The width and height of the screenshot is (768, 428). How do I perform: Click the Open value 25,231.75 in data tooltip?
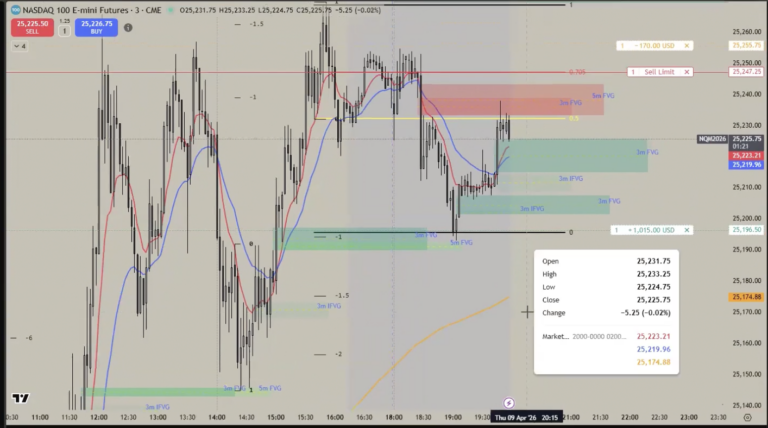click(653, 262)
